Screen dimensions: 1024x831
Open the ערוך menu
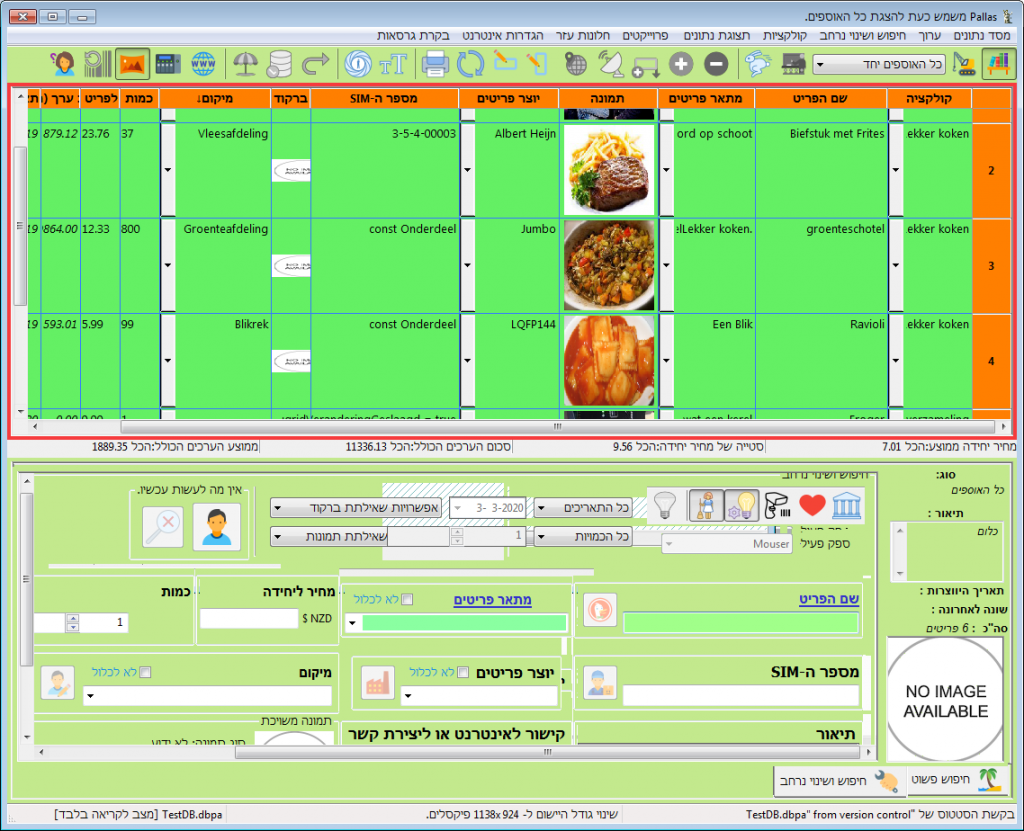pos(929,35)
